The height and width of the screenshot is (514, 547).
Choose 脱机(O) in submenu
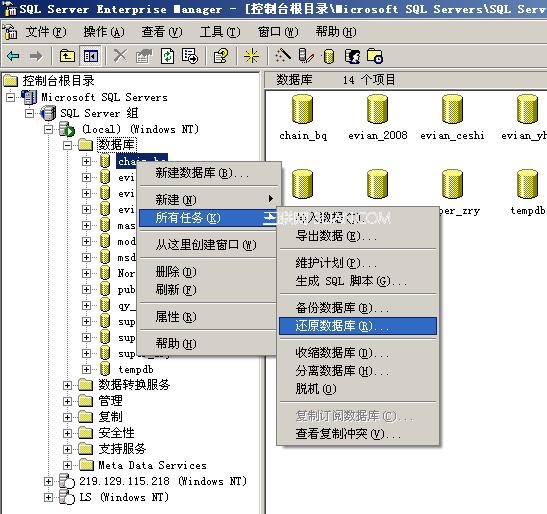358,389
